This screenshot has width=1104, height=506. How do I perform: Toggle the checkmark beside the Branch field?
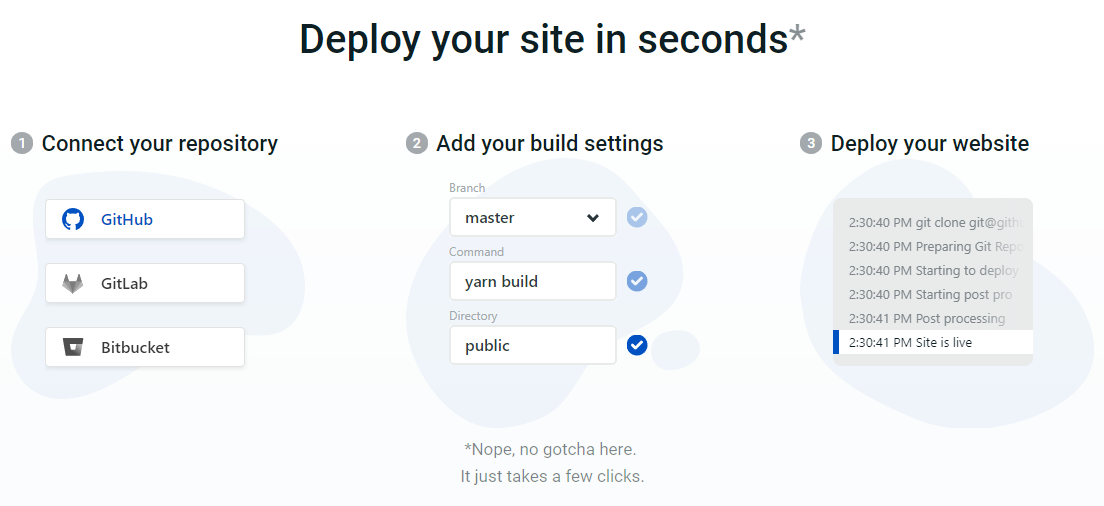[637, 217]
